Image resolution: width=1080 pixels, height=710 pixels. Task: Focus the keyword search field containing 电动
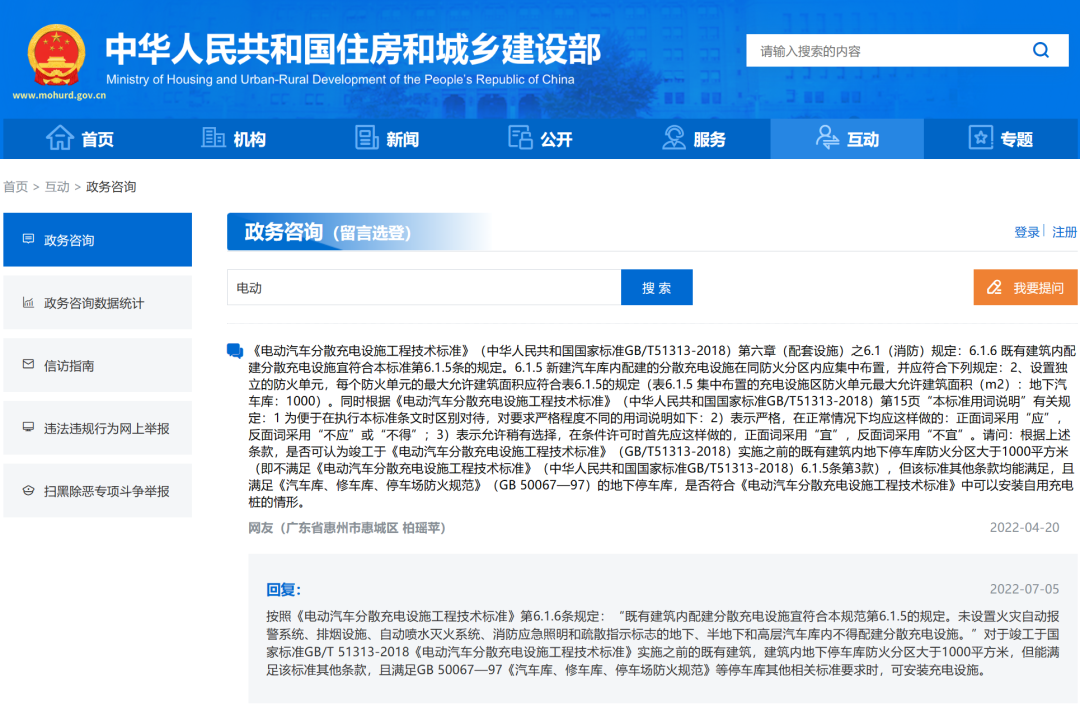click(423, 288)
